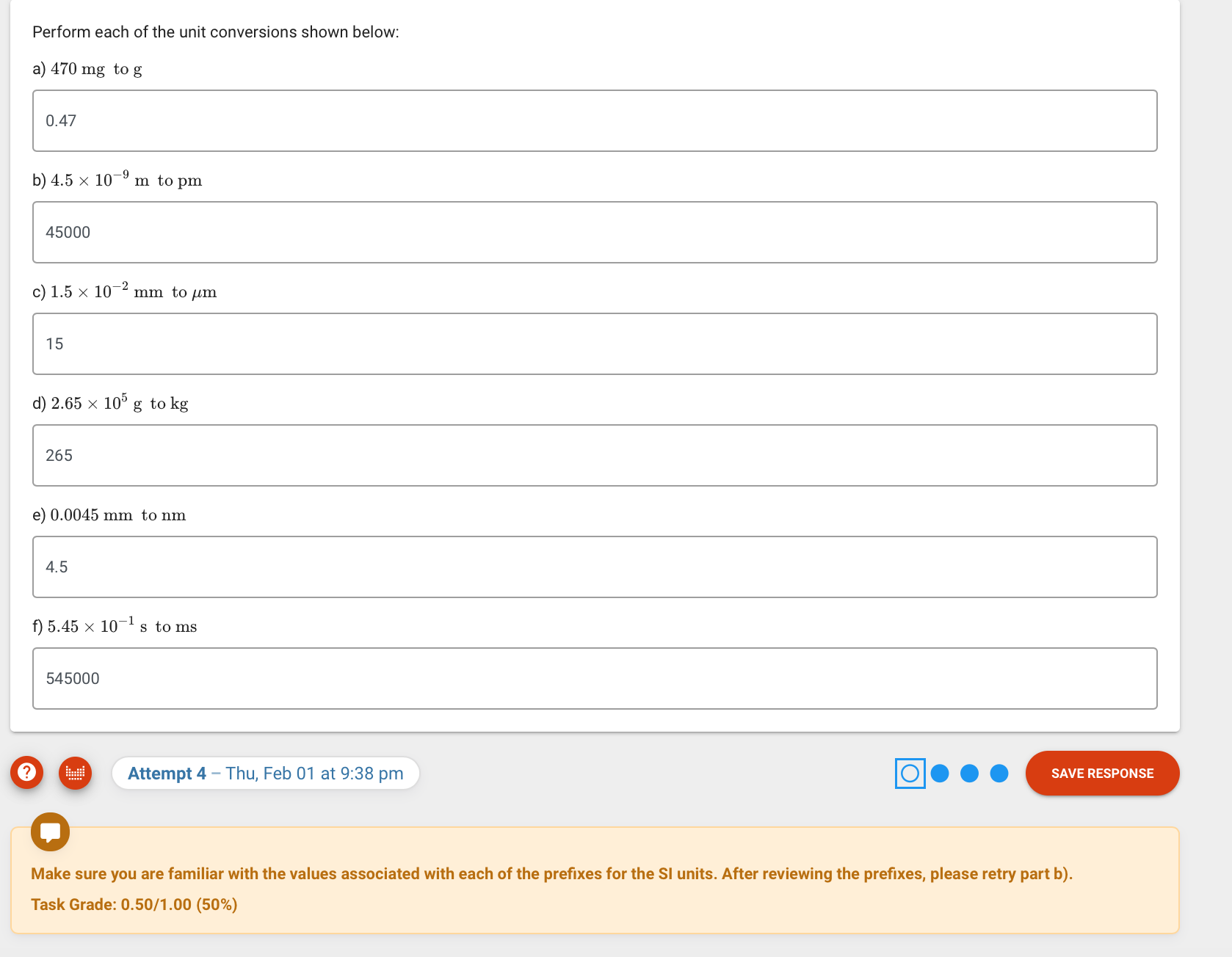Screen dimensions: 1232x957
Task: Click the SAVE RESPONSE button
Action: 1102,773
